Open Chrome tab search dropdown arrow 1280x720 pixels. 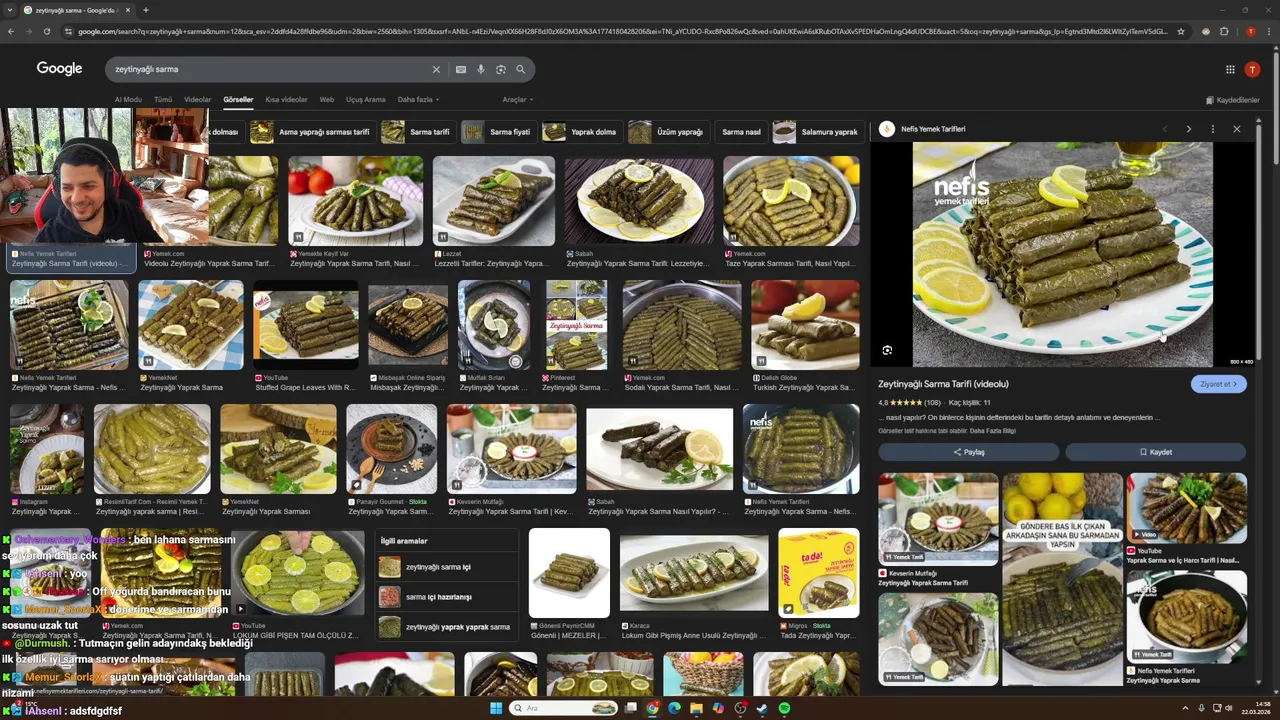pos(11,10)
